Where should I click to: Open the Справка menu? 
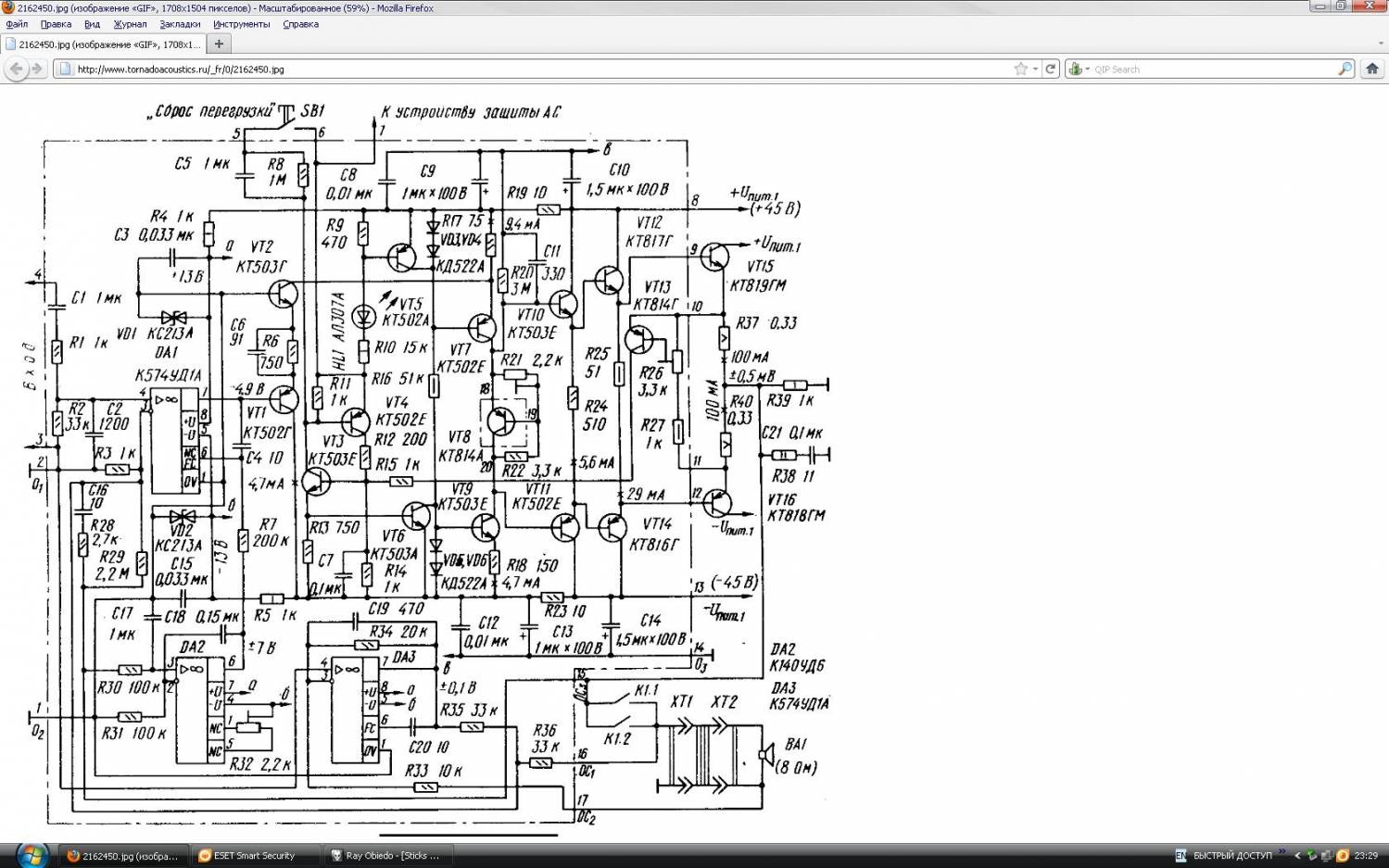pos(300,24)
